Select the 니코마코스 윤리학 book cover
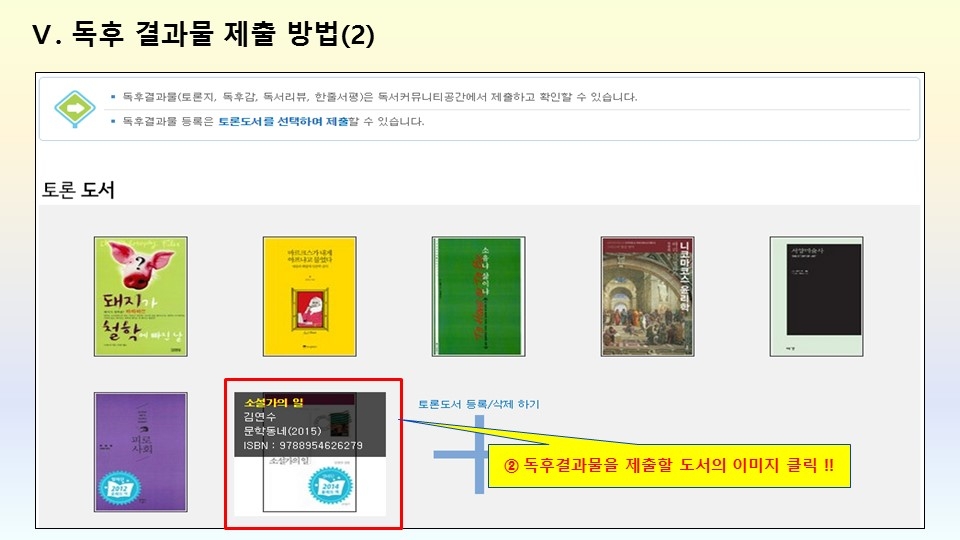This screenshot has width=960, height=540. point(648,296)
